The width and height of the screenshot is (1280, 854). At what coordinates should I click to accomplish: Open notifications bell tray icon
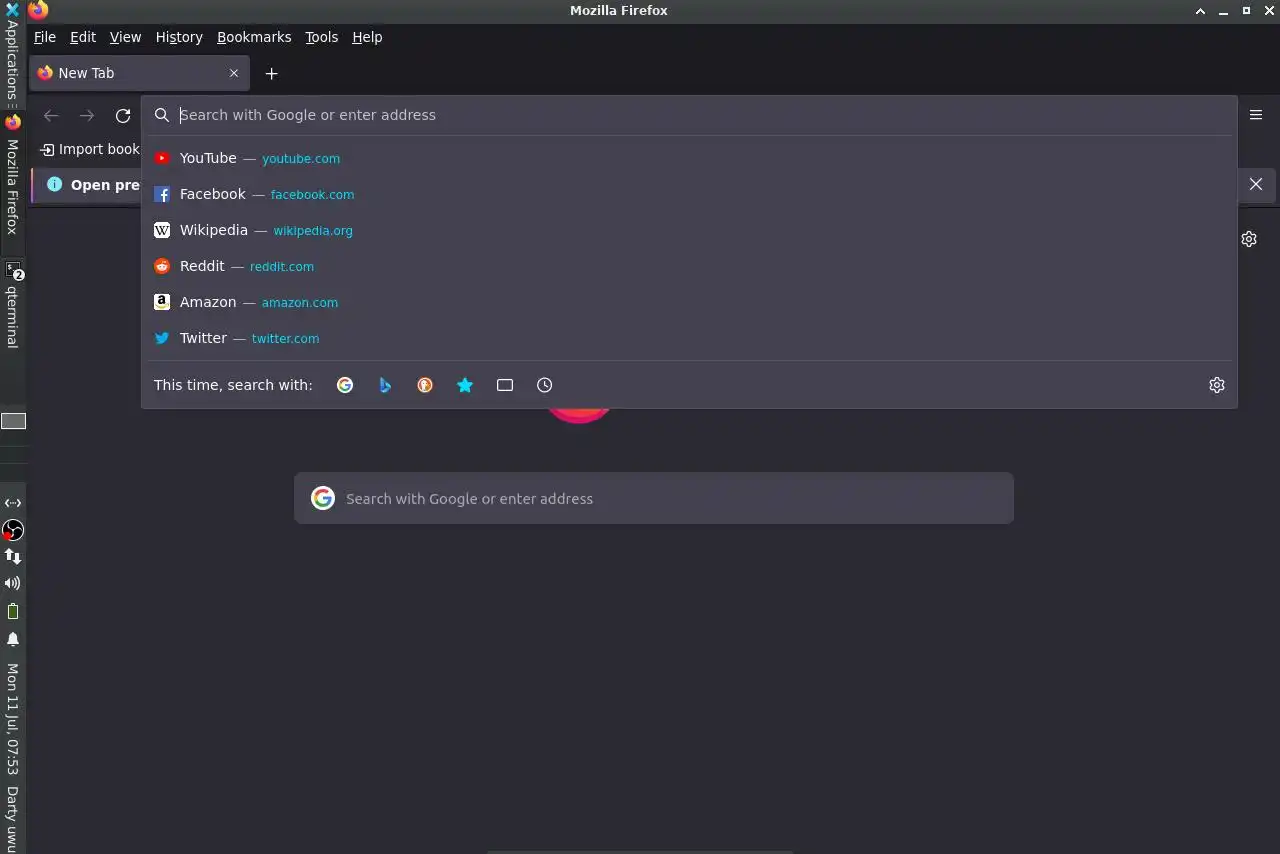(x=13, y=639)
